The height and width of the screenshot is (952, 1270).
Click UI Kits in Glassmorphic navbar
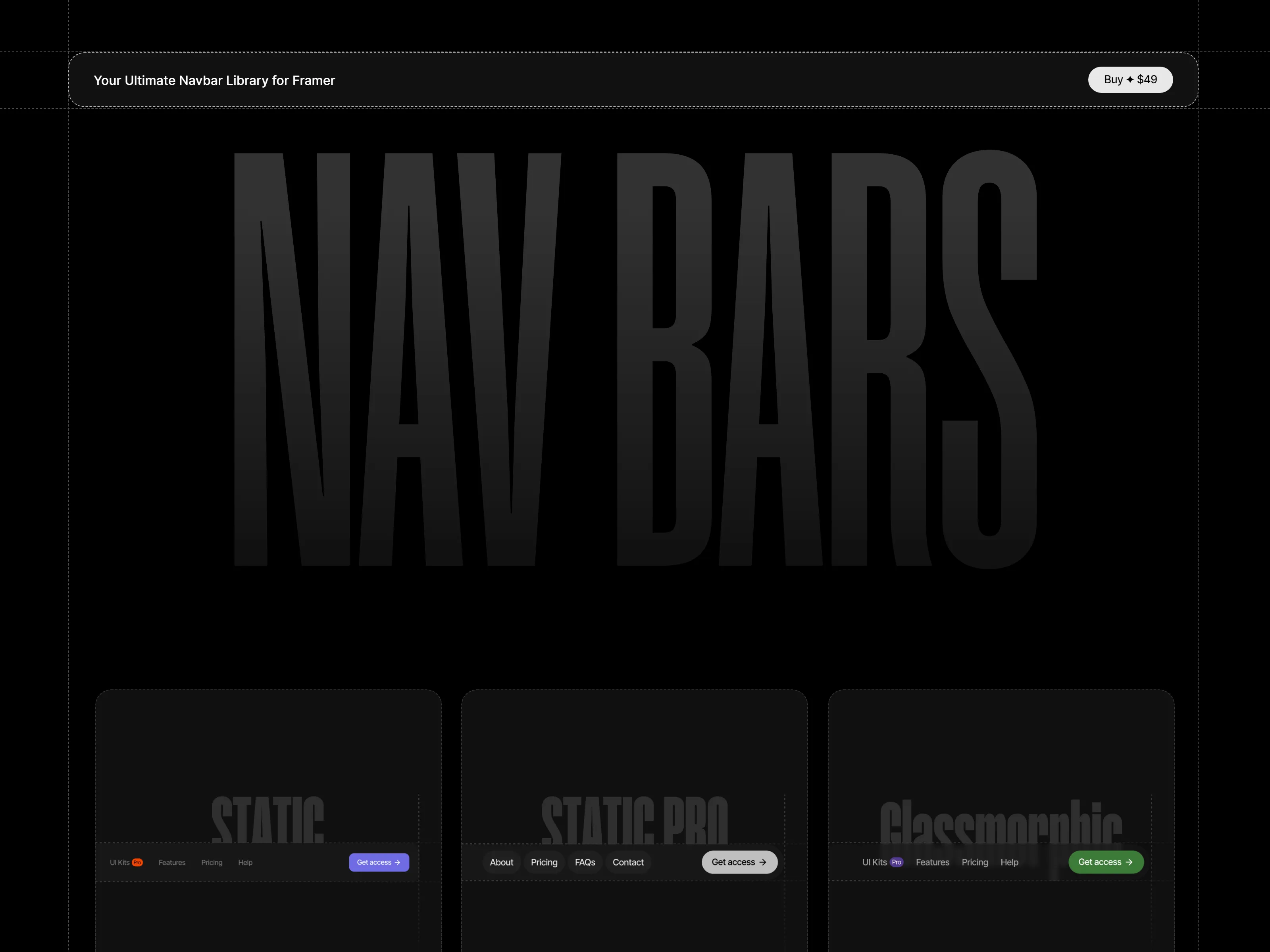point(874,862)
